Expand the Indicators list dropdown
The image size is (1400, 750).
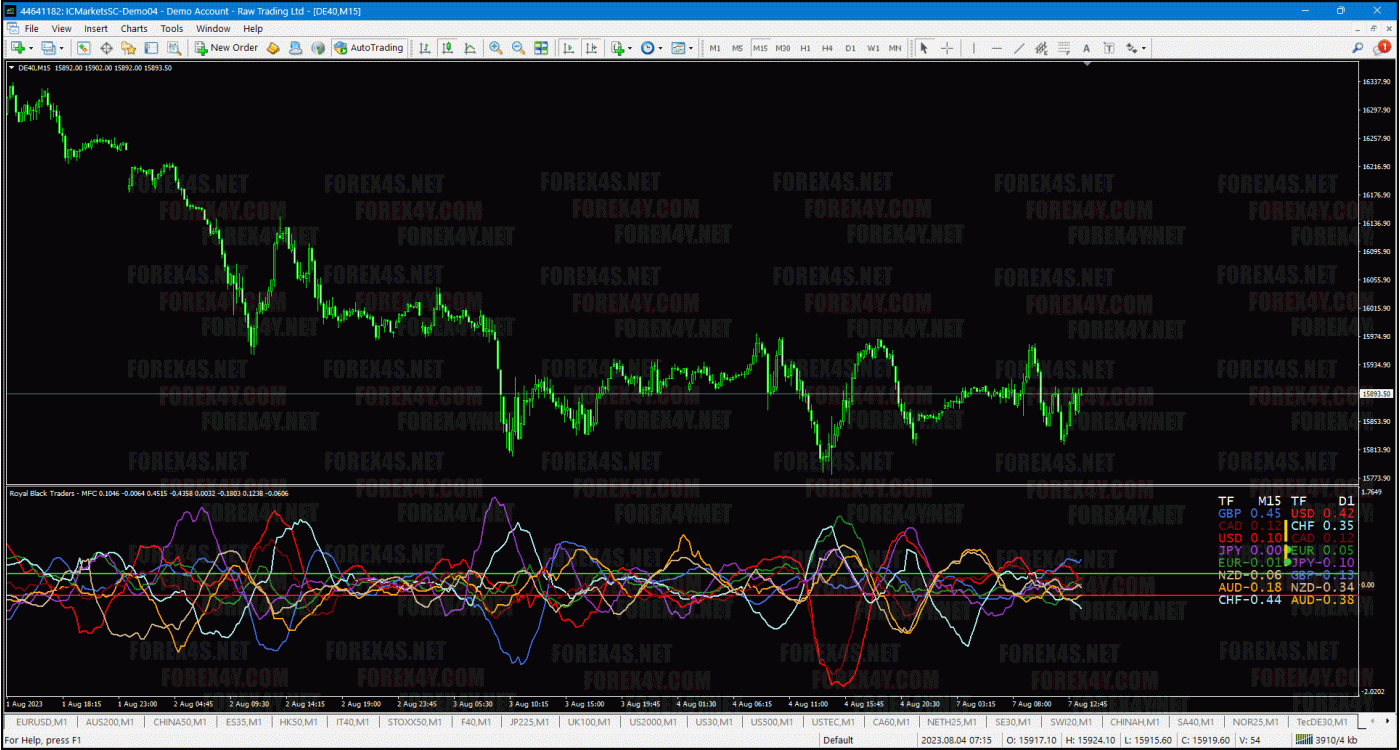pos(621,48)
